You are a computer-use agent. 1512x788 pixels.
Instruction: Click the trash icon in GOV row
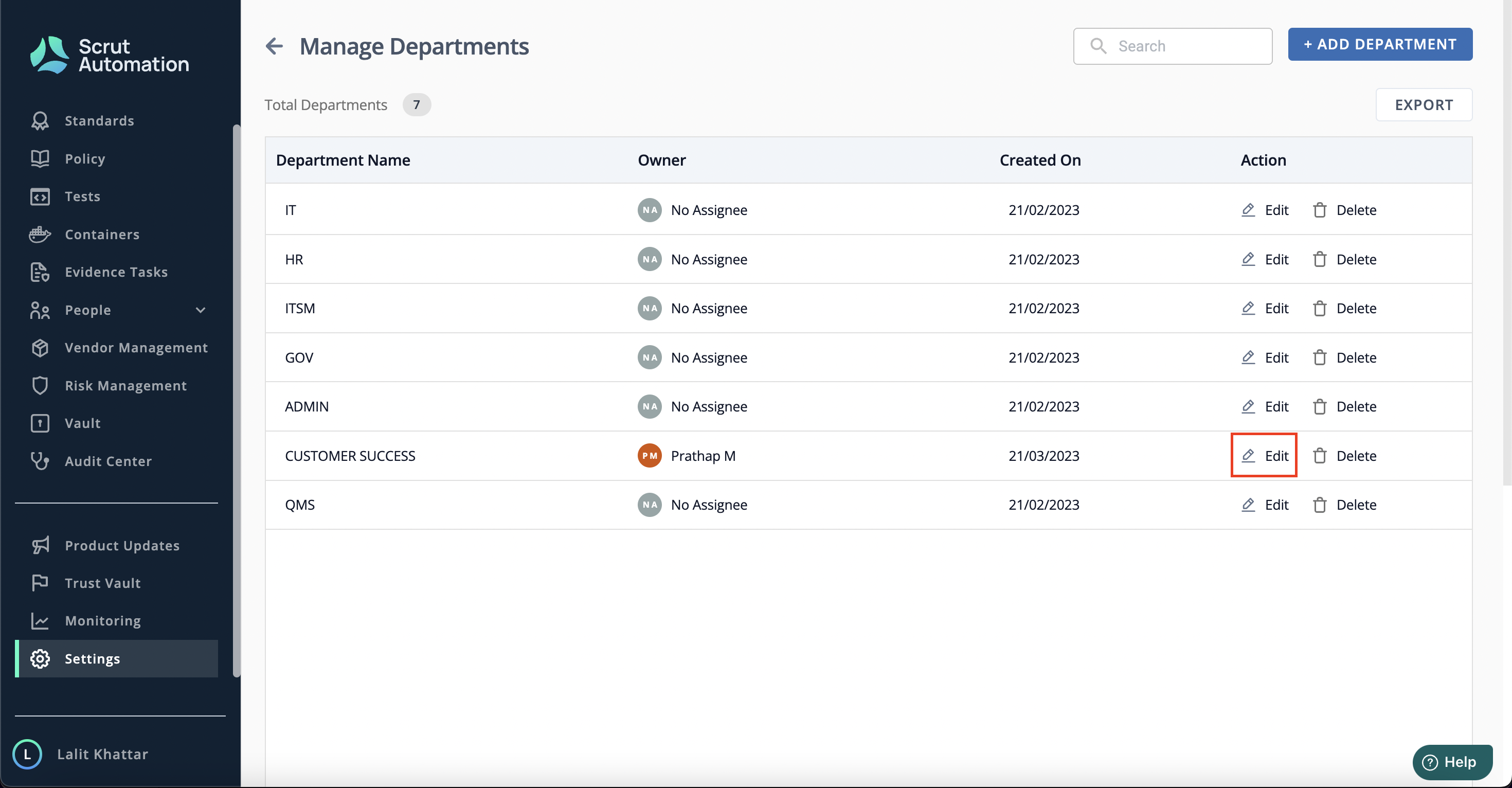tap(1320, 357)
